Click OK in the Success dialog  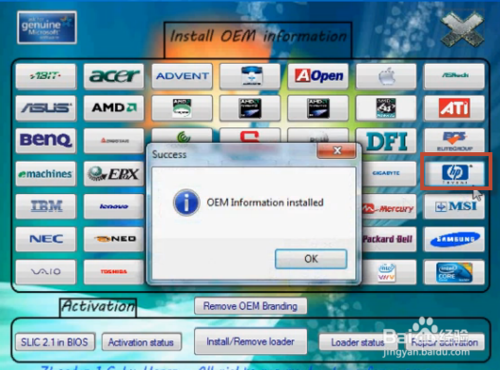pos(311,259)
